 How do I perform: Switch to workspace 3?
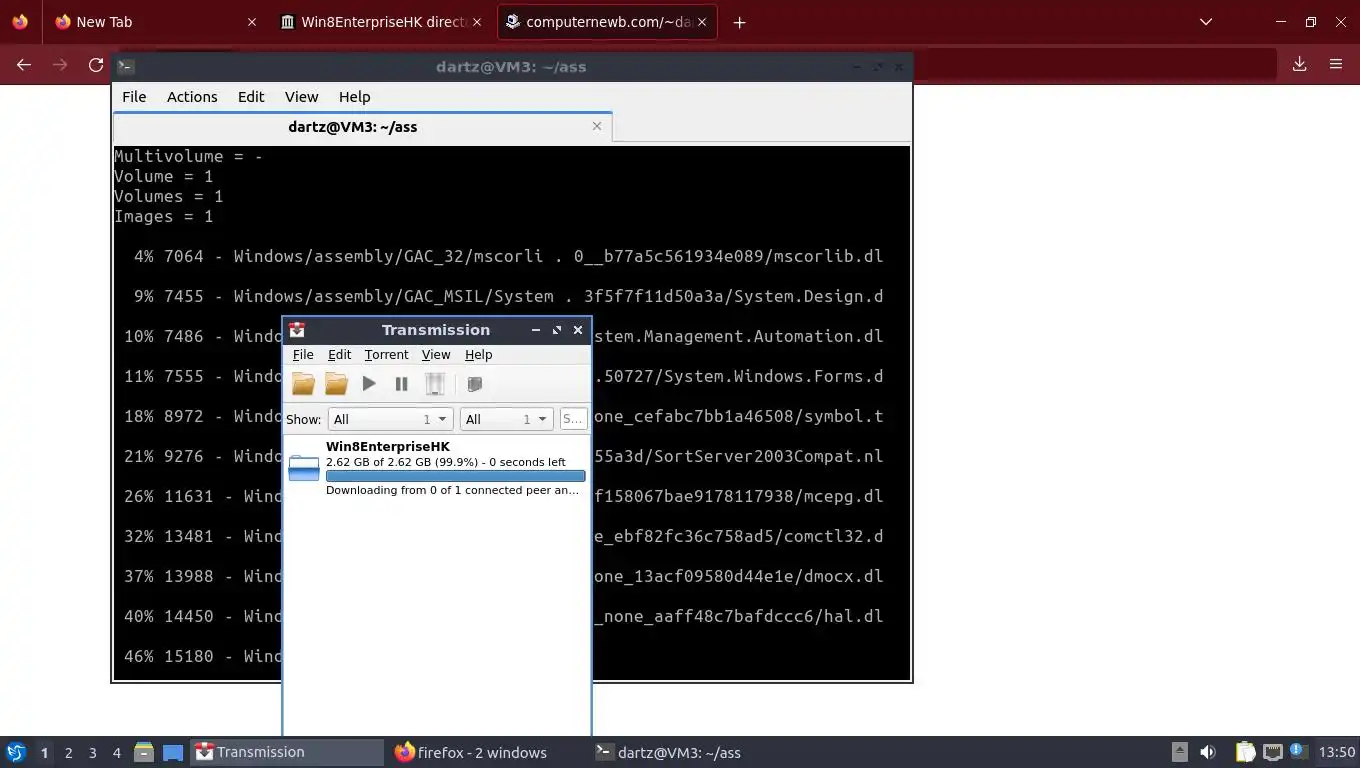click(92, 753)
